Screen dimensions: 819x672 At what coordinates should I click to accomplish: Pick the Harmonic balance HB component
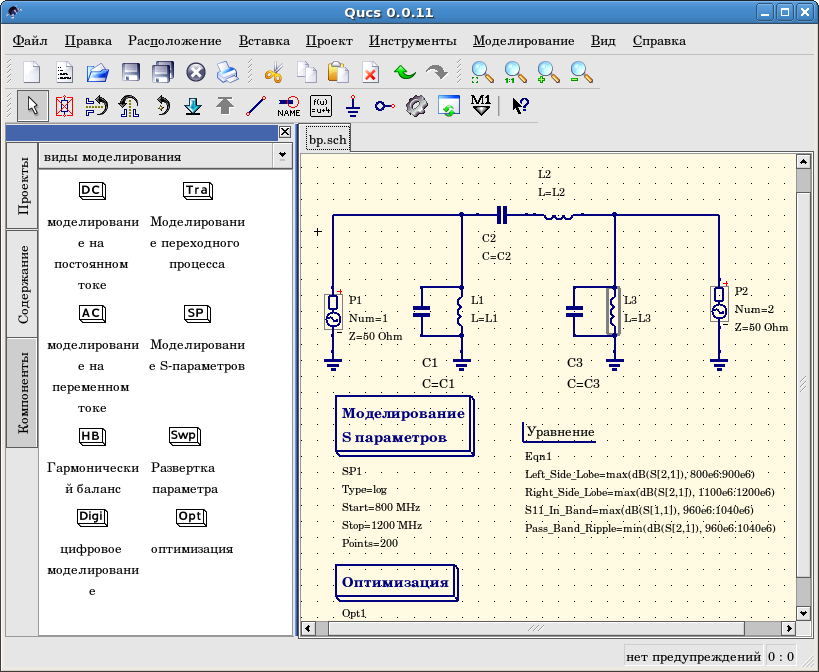pyautogui.click(x=92, y=436)
